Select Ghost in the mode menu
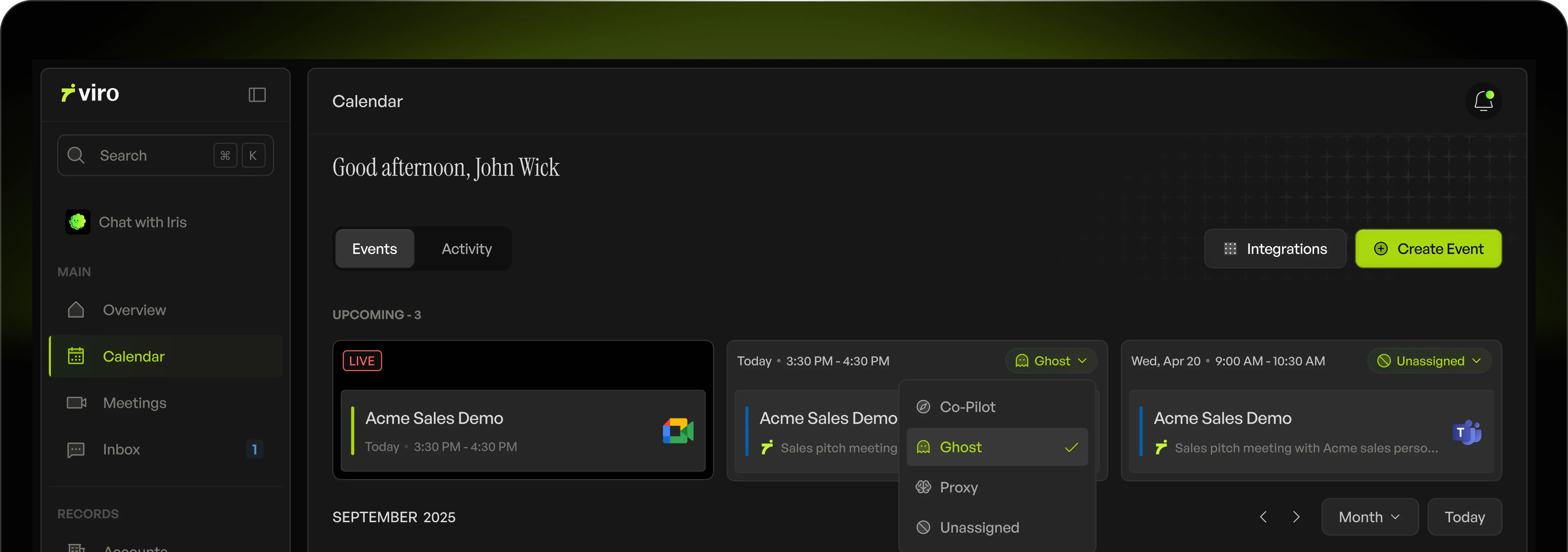Viewport: 1568px width, 552px height. click(997, 447)
